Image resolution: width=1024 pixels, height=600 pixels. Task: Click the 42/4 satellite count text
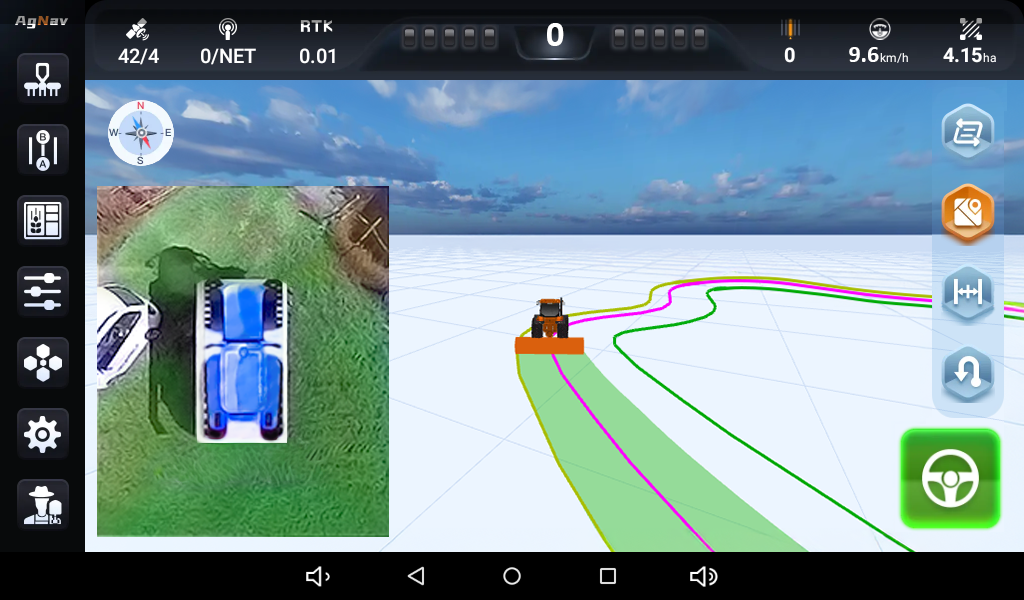[138, 56]
